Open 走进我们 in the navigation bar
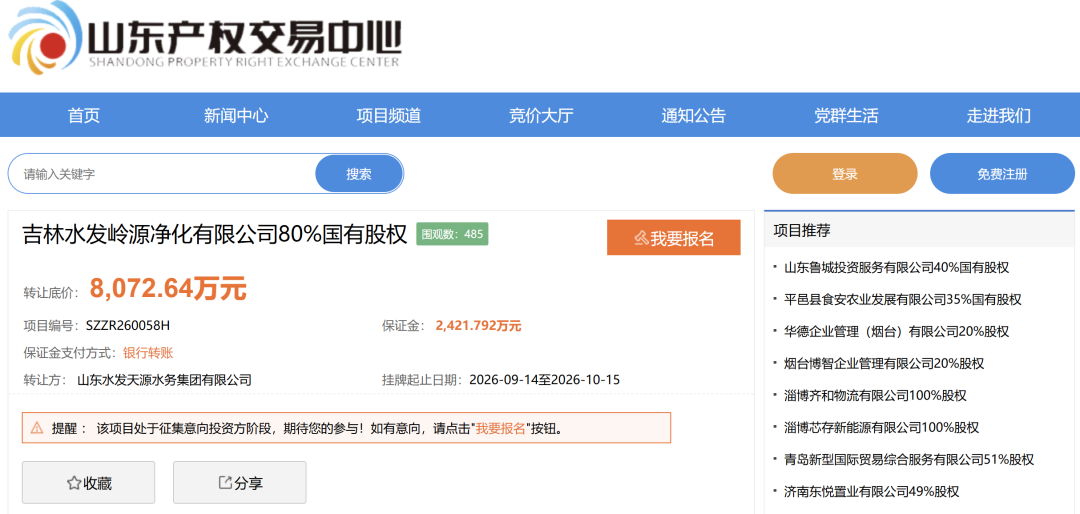Screen dimensions: 1080x514 [999, 115]
